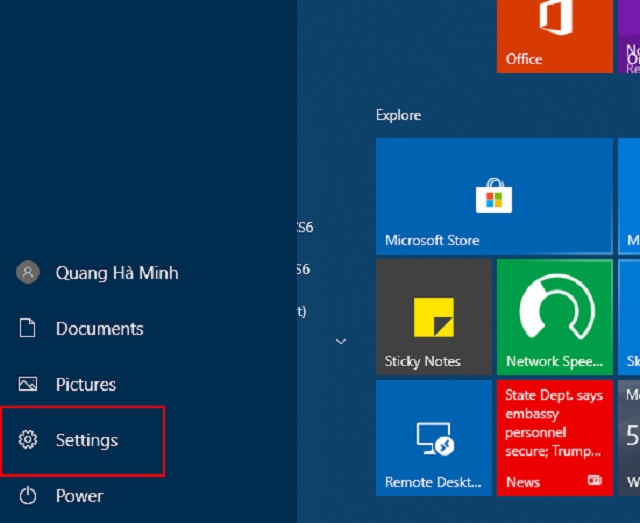Viewport: 640px width, 523px height.
Task: Click the Explore group header
Action: pos(398,115)
